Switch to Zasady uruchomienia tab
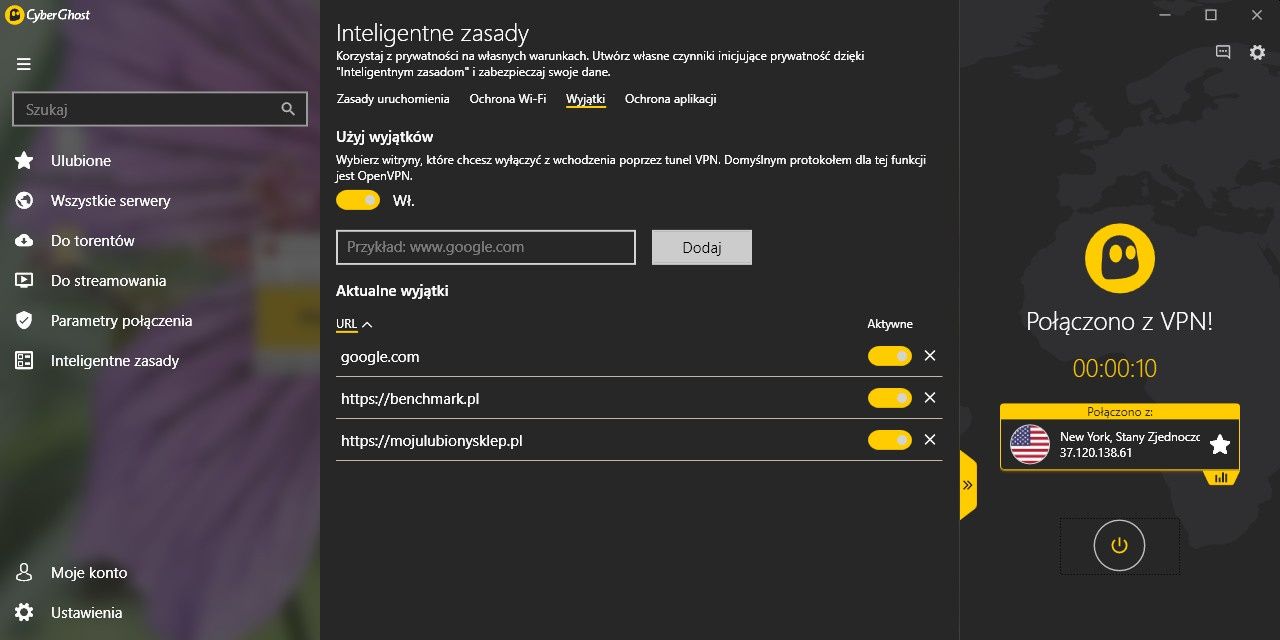 393,99
